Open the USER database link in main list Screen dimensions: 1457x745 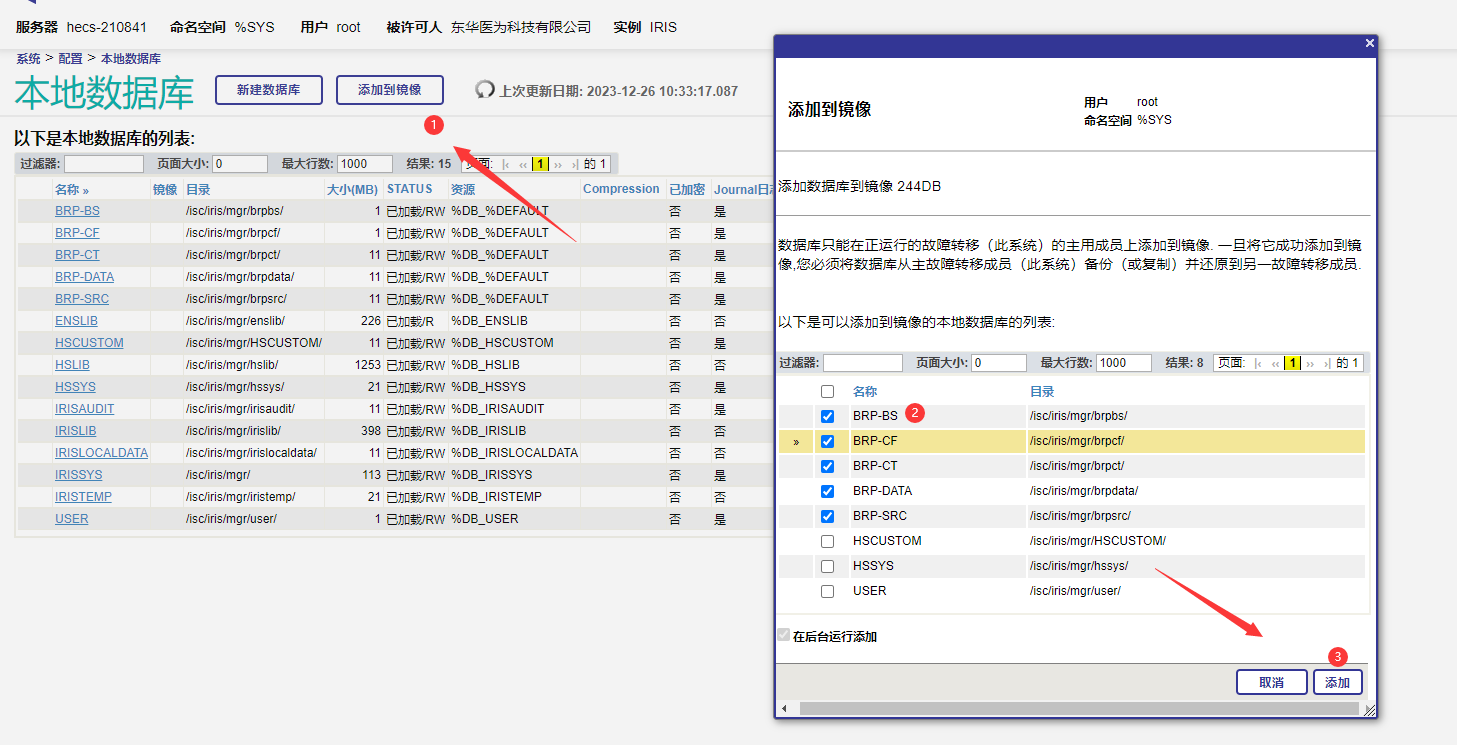(x=71, y=519)
